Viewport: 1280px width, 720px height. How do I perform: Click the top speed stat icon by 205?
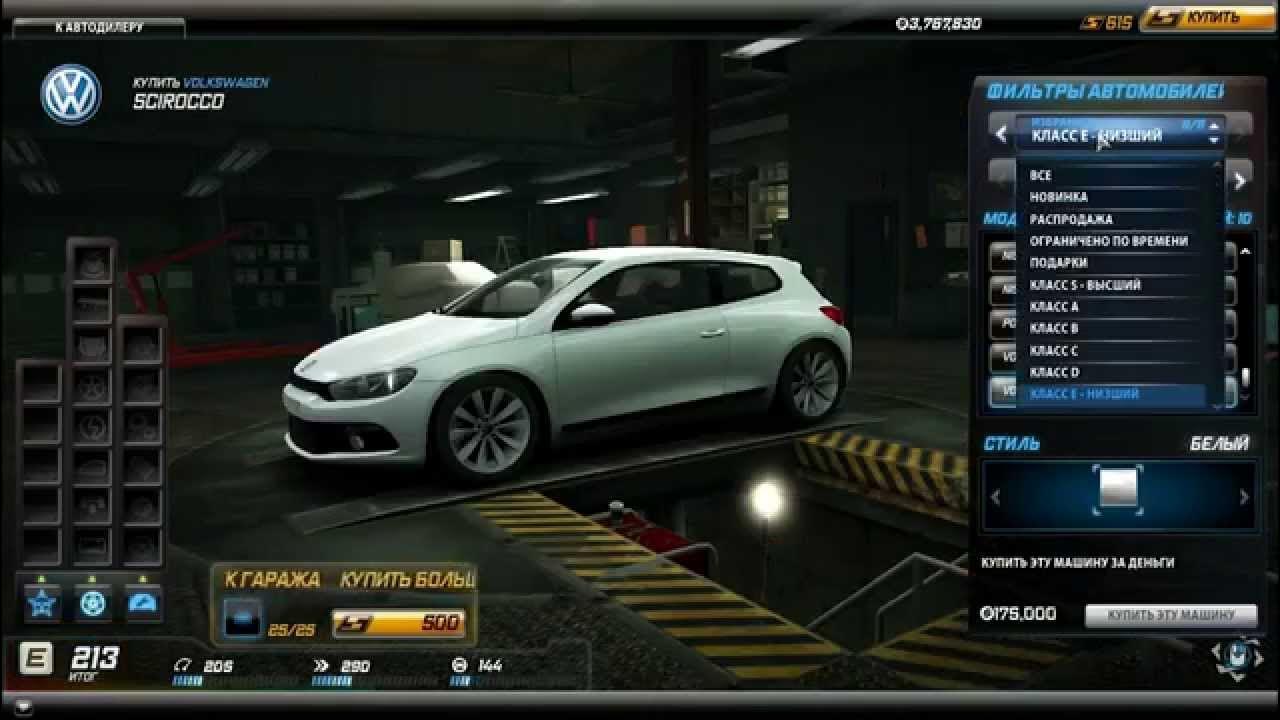(x=182, y=665)
